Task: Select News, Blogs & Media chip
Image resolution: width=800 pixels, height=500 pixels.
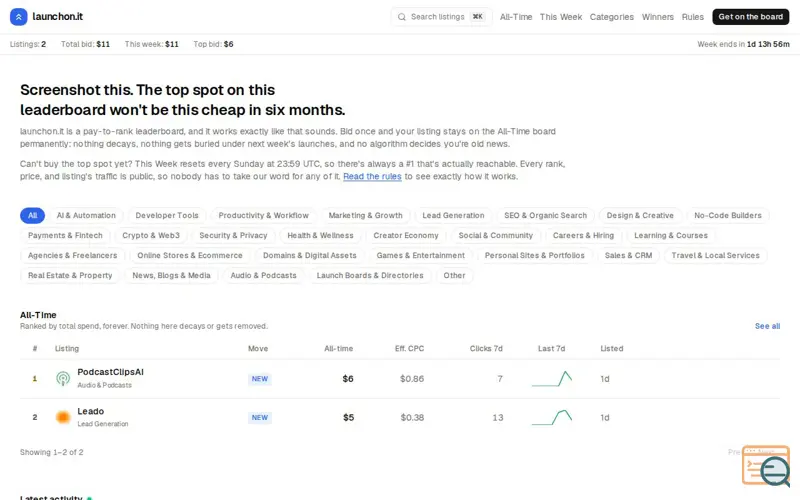Action: point(171,275)
